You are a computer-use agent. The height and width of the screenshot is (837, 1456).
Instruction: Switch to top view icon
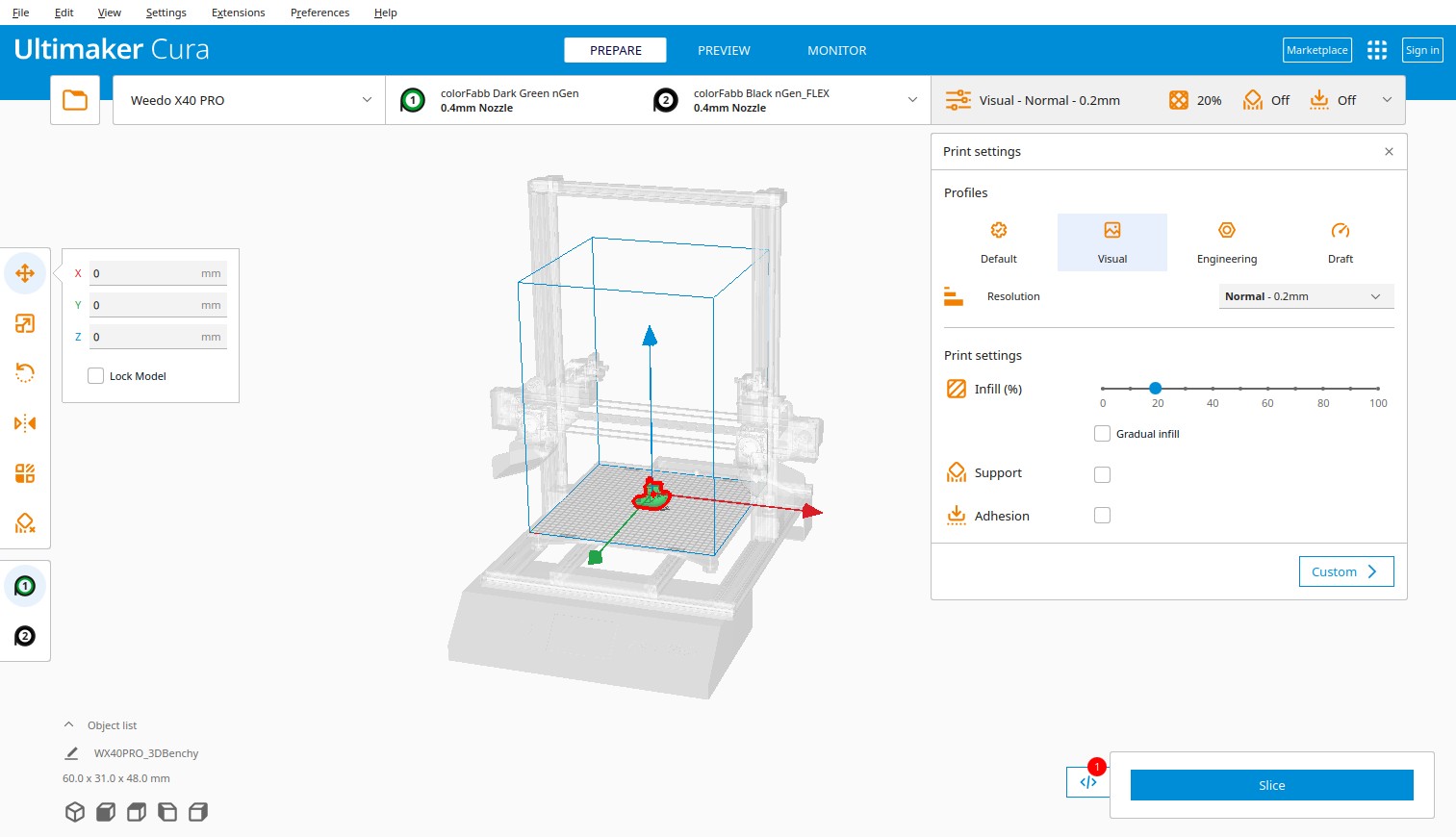pyautogui.click(x=137, y=812)
